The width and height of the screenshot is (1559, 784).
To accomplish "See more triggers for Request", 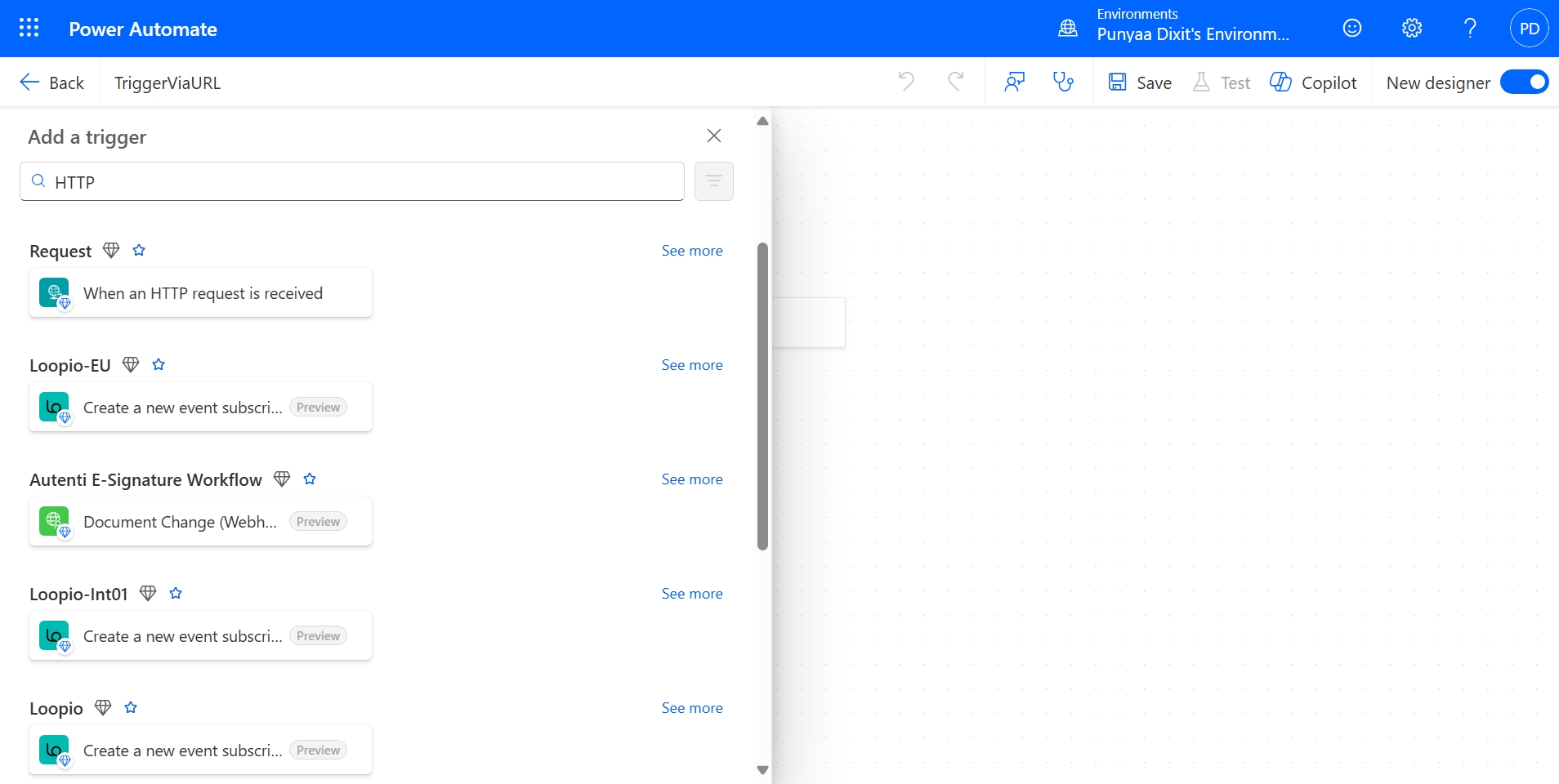I will tap(692, 251).
